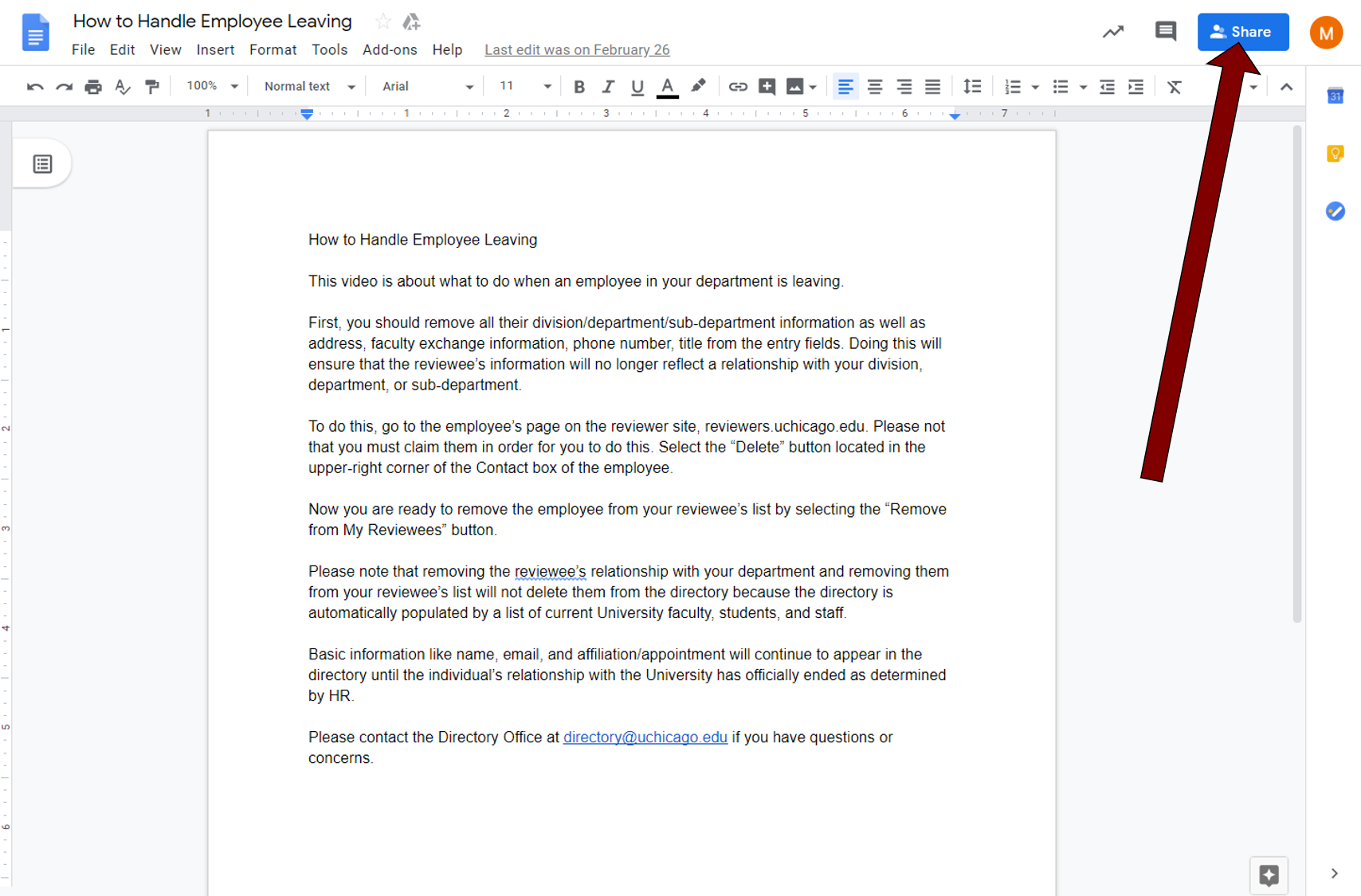Open Google Keep side panel icon
This screenshot has height=896, width=1361.
(x=1336, y=154)
